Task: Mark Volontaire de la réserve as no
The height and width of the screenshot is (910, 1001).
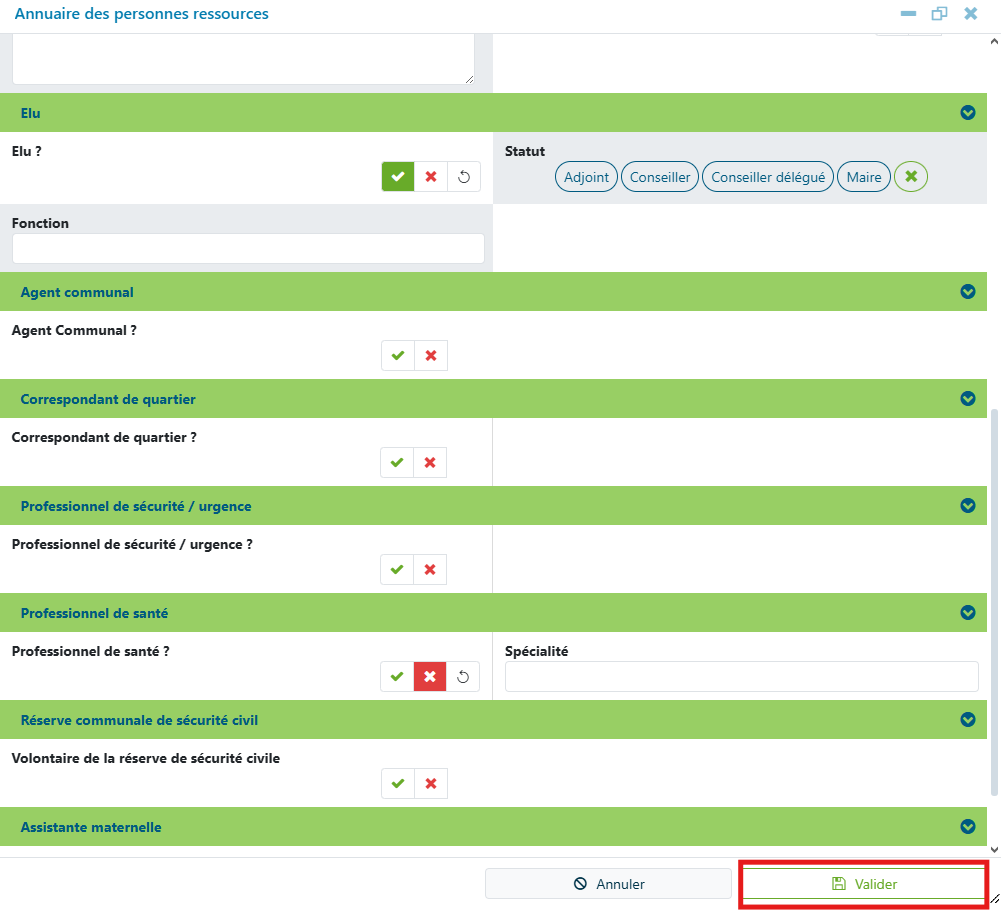Action: [x=431, y=784]
